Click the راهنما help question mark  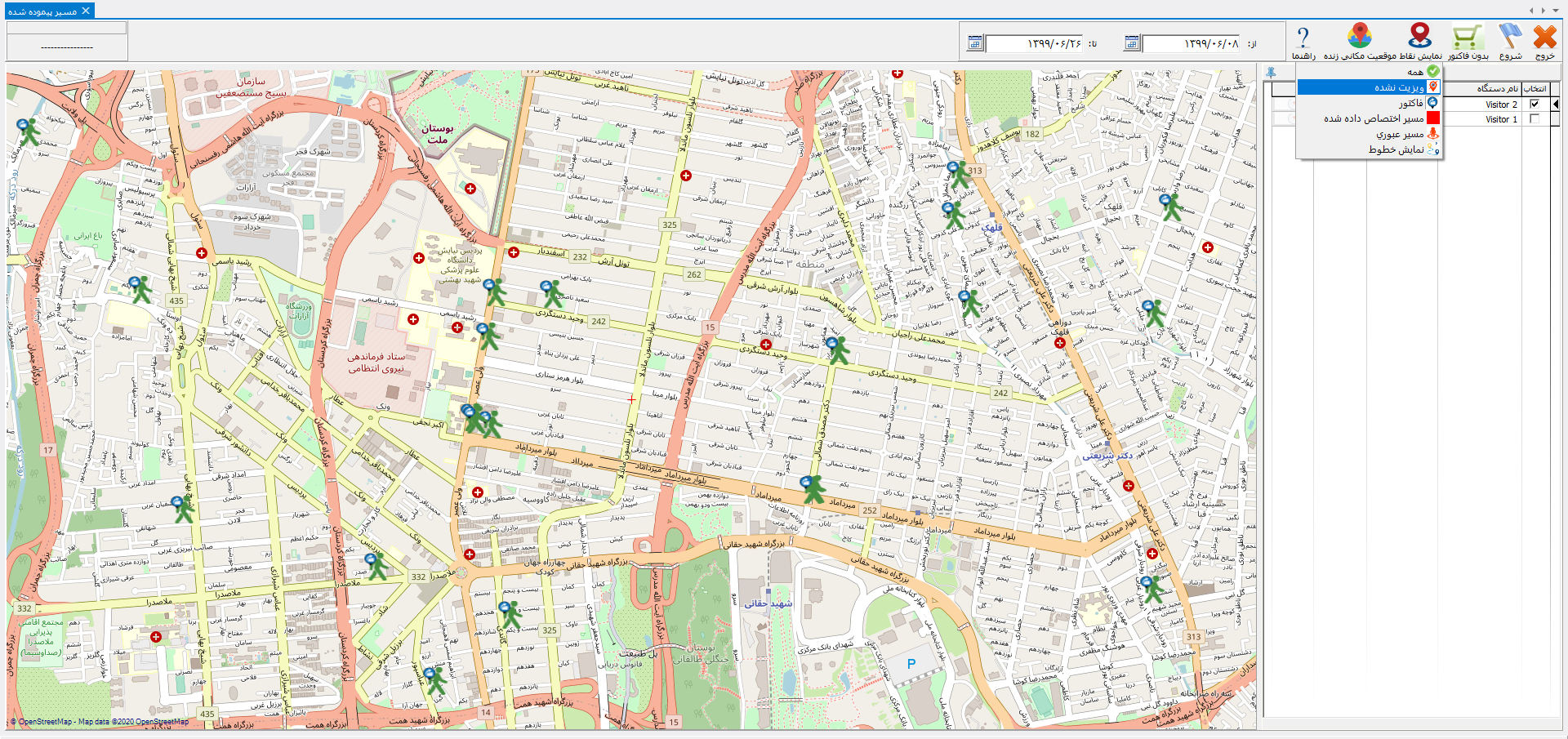click(x=1303, y=38)
